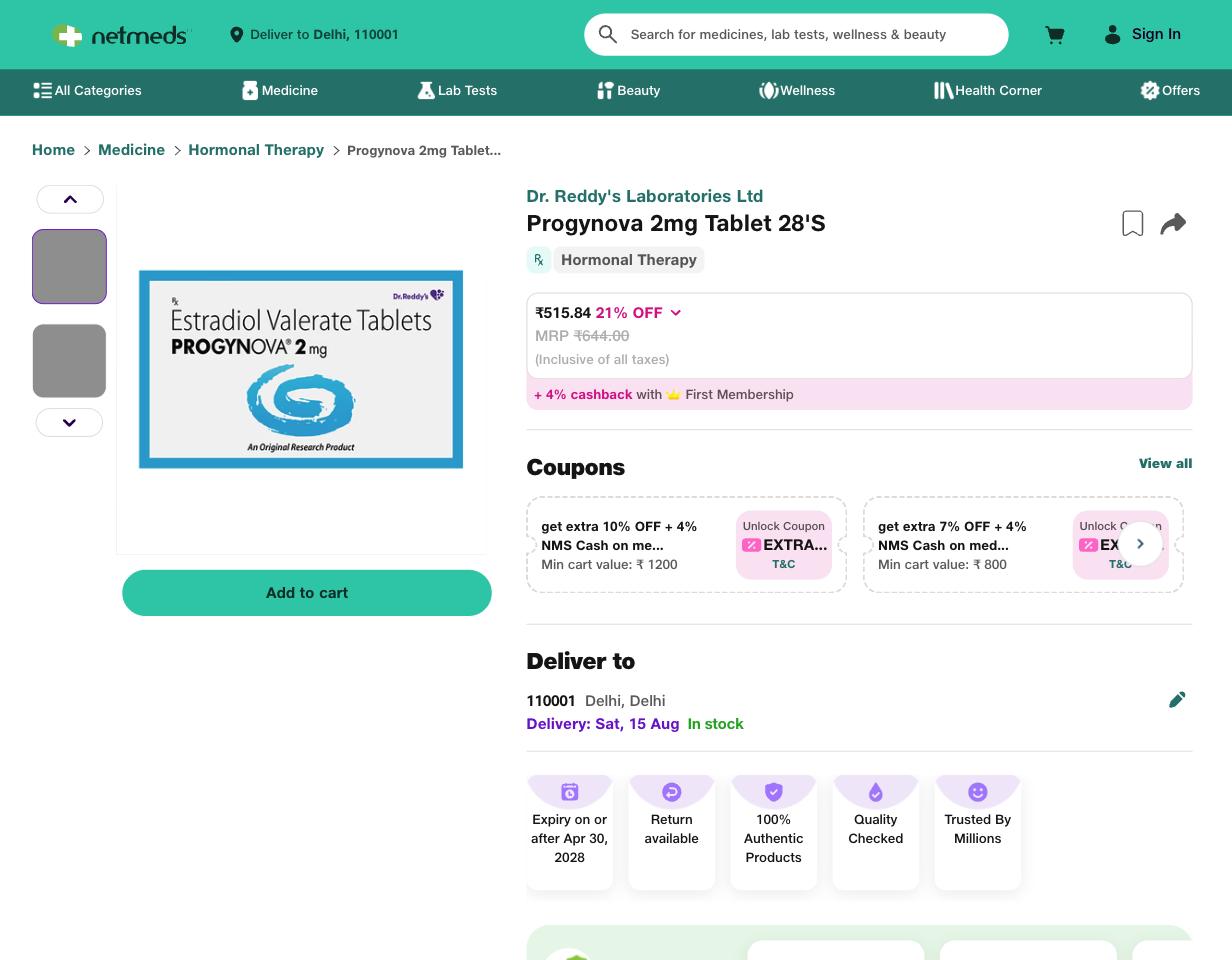Click the authentic products shield icon
This screenshot has height=960, width=1232.
point(773,792)
